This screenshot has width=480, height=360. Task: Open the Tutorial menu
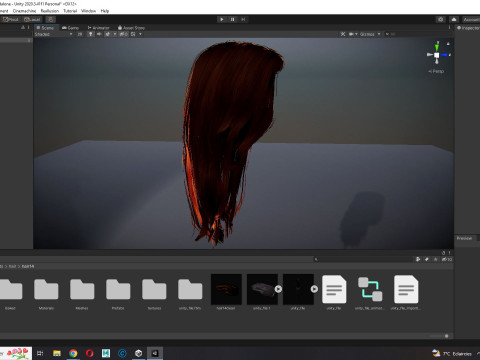[x=70, y=11]
